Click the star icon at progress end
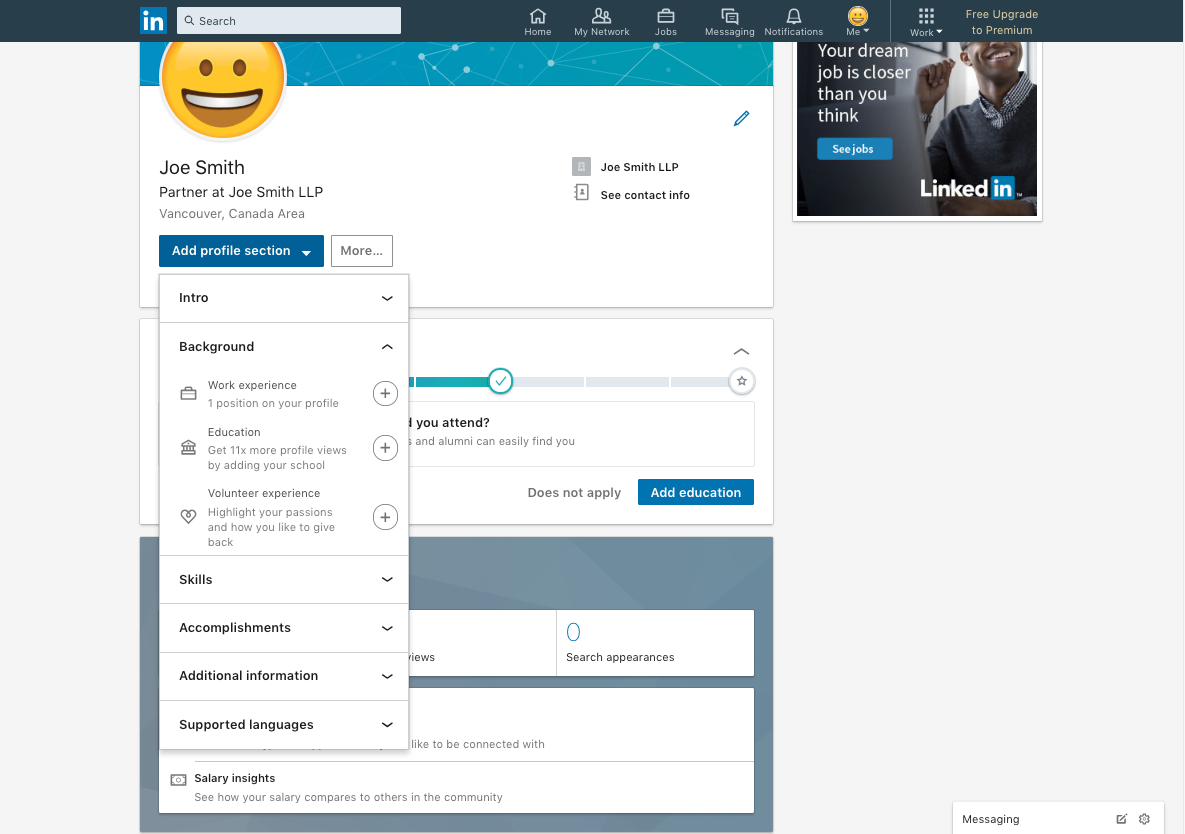The image size is (1185, 834). tap(741, 381)
